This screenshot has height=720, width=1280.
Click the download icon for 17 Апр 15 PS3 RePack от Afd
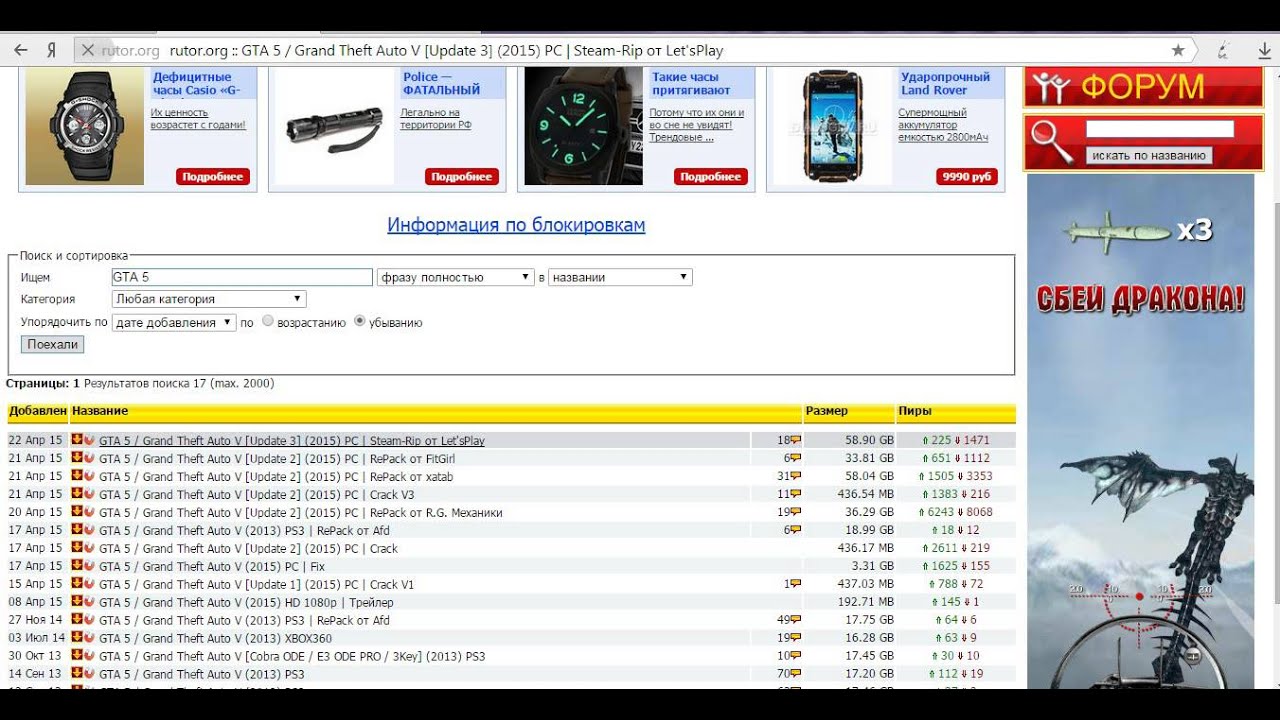(x=76, y=530)
